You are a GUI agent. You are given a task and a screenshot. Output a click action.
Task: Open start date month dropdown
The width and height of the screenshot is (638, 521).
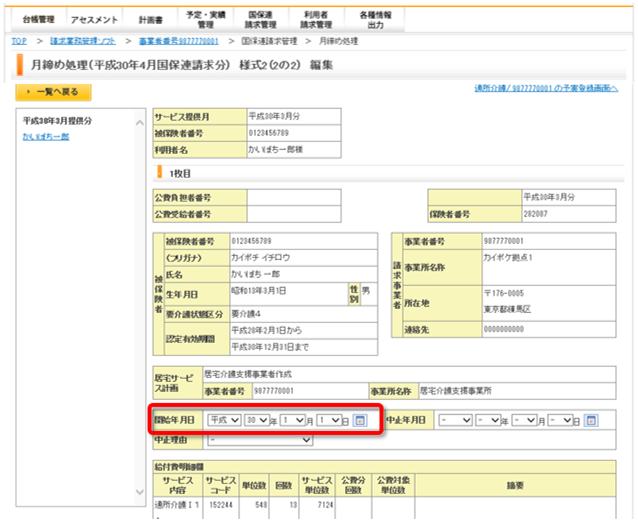pyautogui.click(x=293, y=420)
